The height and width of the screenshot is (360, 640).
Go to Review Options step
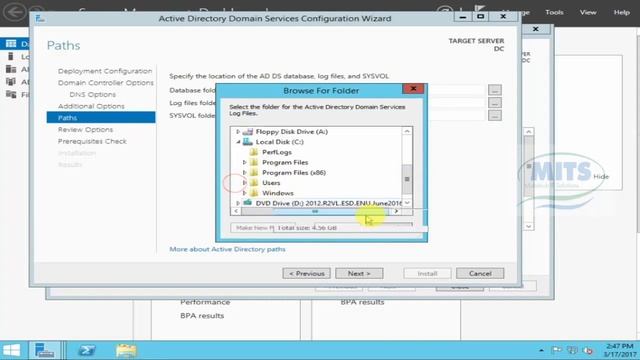point(85,130)
